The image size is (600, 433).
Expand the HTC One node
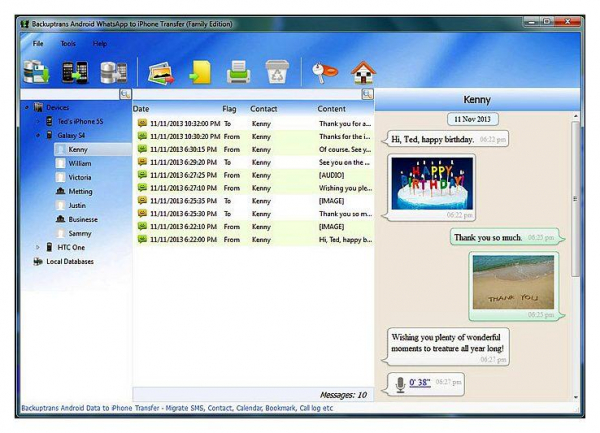pyautogui.click(x=38, y=247)
